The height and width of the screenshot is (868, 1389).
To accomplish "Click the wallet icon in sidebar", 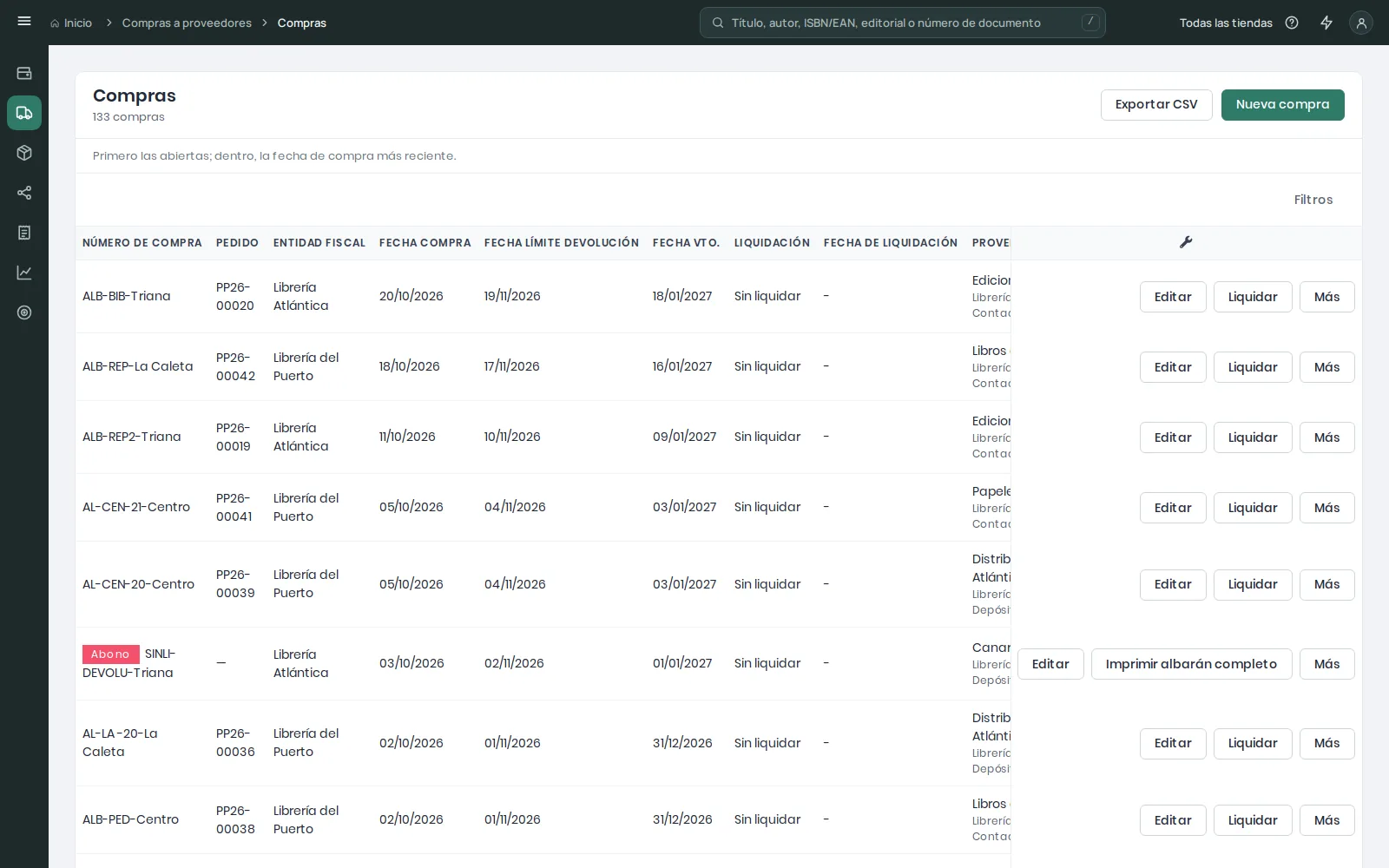I will (24, 73).
